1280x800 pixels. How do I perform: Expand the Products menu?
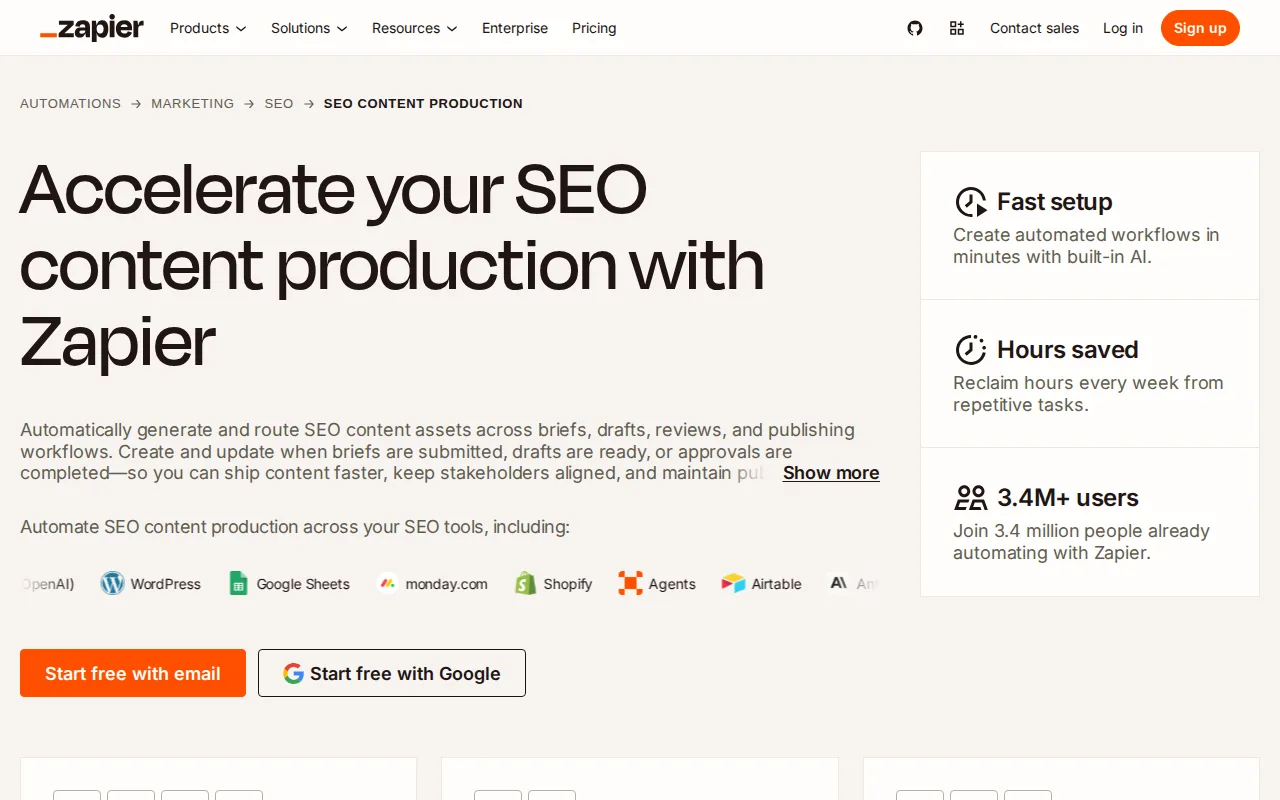pos(208,28)
